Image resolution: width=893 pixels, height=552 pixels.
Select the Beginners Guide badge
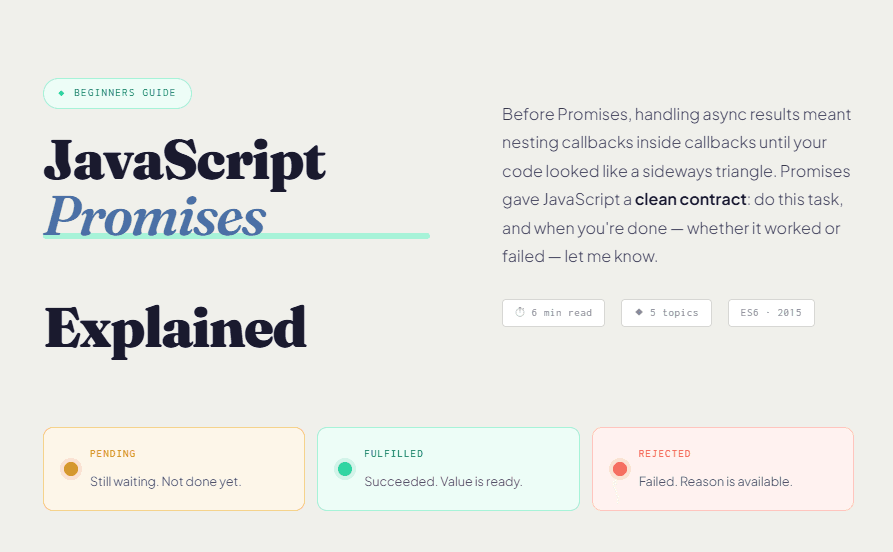[117, 93]
